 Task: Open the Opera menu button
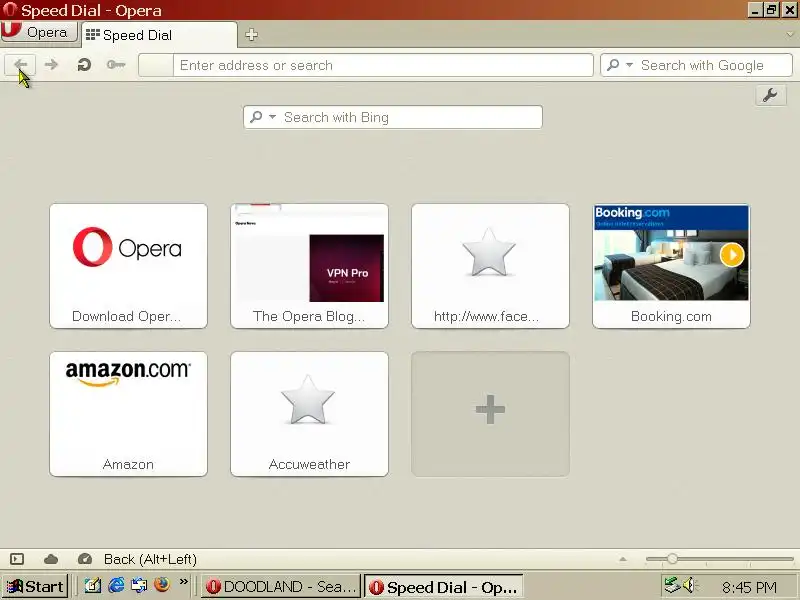[39, 32]
